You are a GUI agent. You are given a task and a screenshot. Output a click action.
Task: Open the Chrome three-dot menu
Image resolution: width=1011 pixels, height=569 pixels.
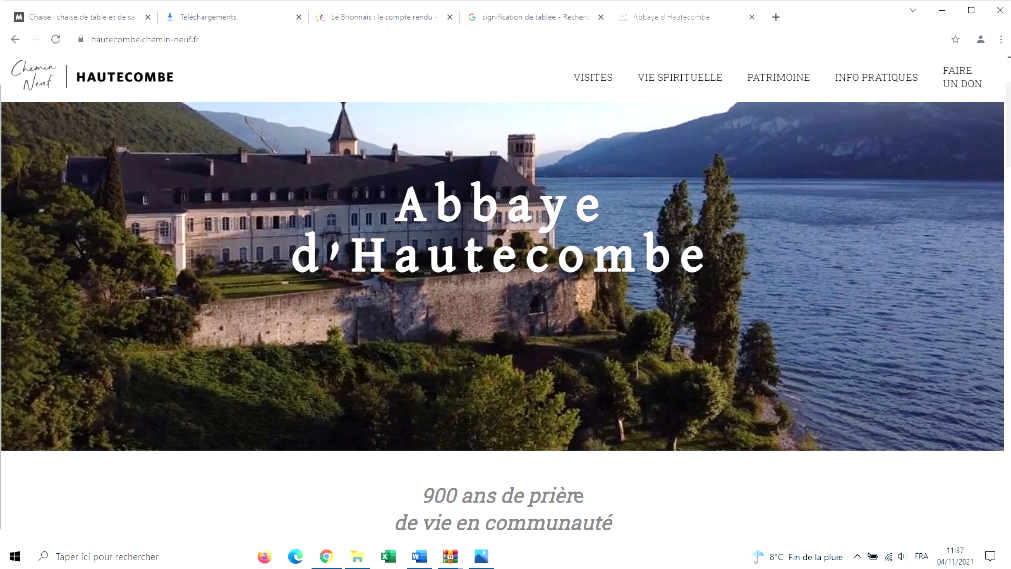pos(1001,39)
